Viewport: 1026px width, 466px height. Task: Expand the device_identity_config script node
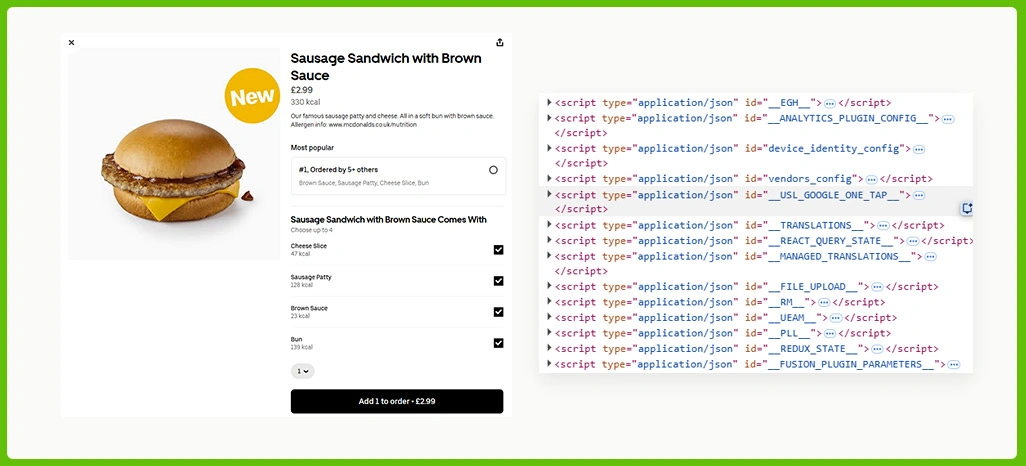click(x=549, y=148)
